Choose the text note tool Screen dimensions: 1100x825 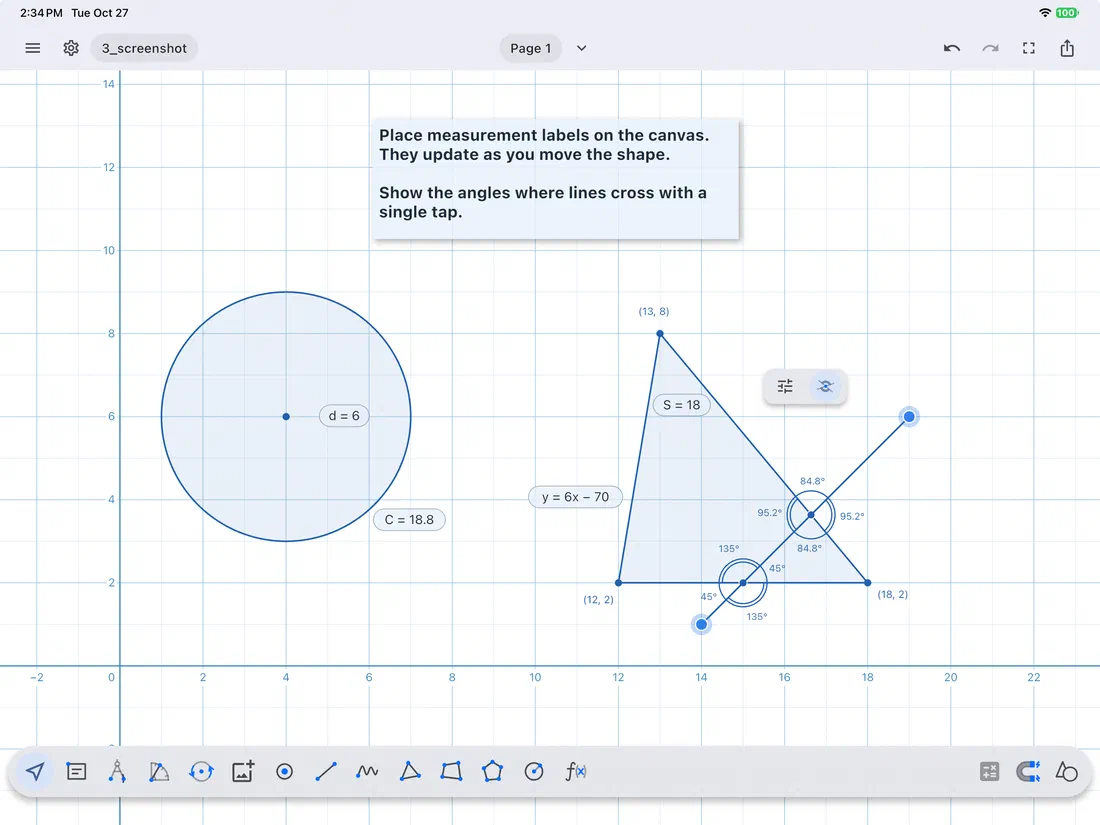[76, 772]
